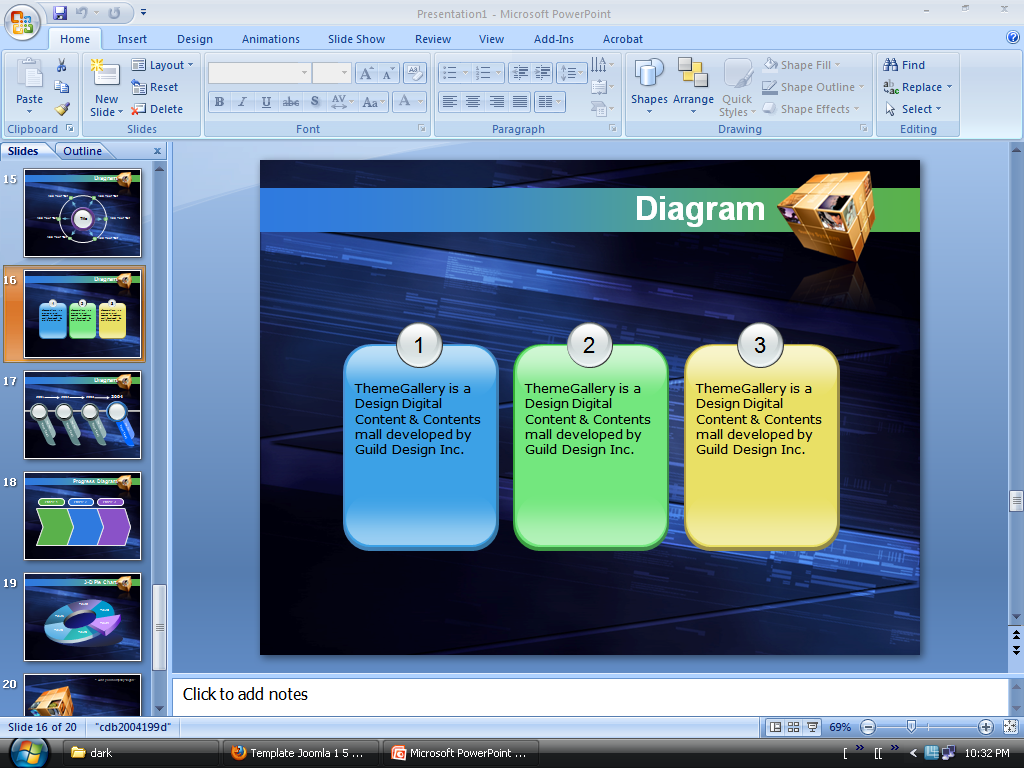The image size is (1024, 768).
Task: Align text left
Action: coord(449,101)
